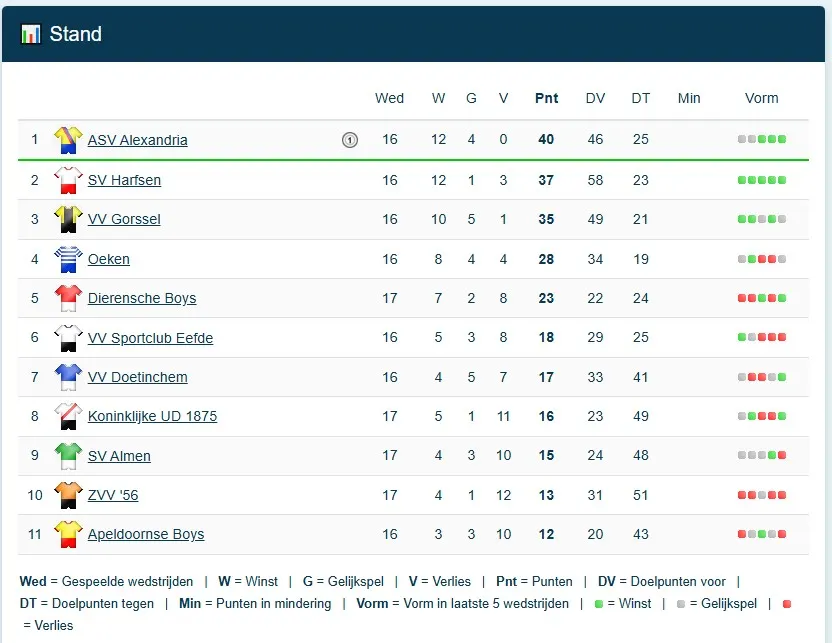Open the ASV Alexandria team link

(138, 140)
